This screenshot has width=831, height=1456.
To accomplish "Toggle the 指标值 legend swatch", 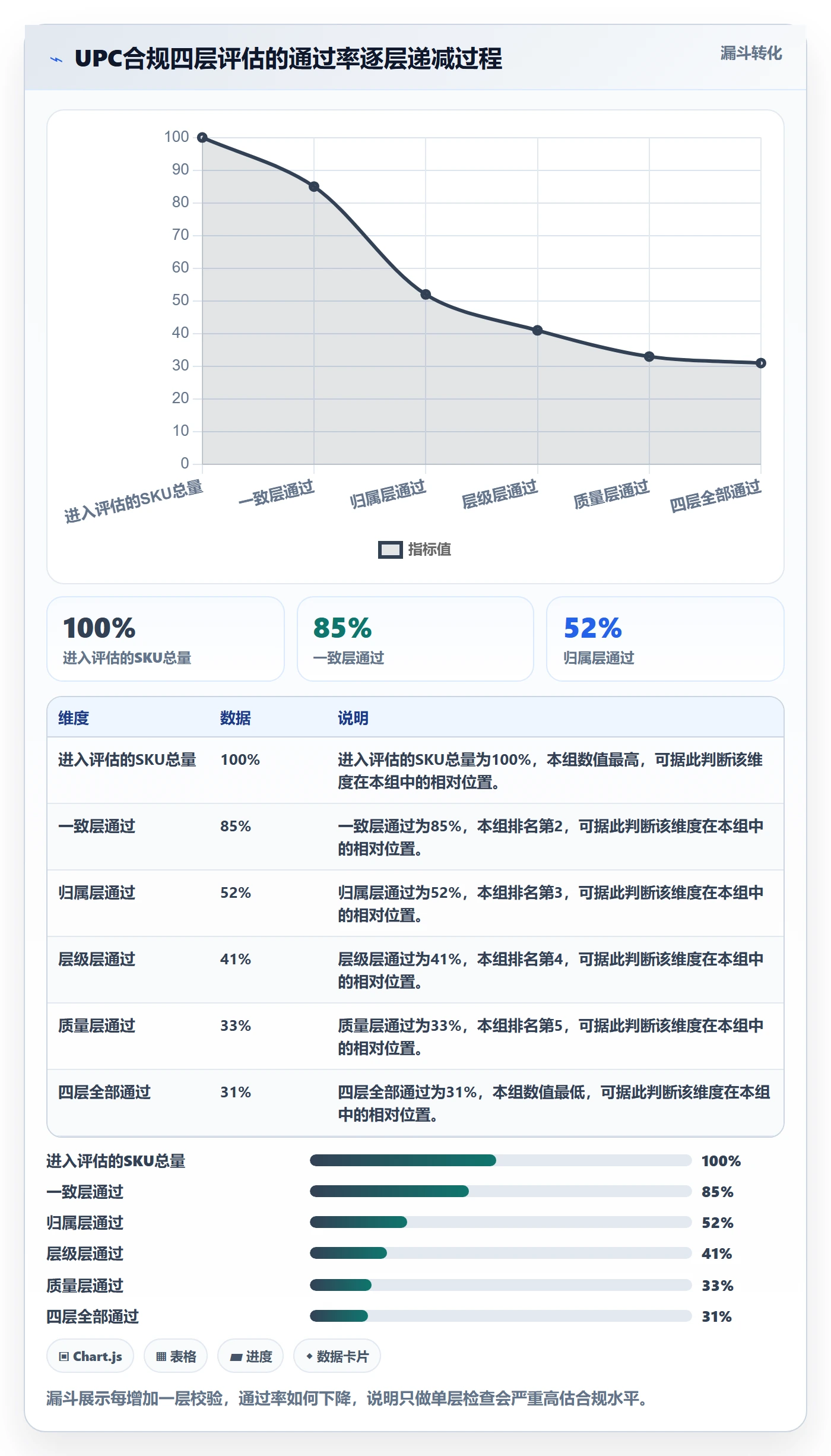I will tap(390, 550).
